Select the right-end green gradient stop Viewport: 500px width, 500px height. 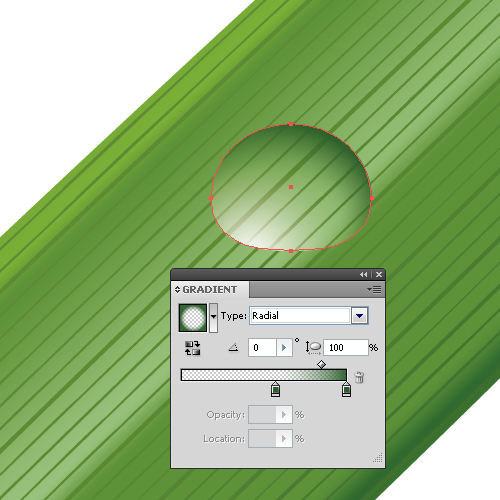coord(346,389)
